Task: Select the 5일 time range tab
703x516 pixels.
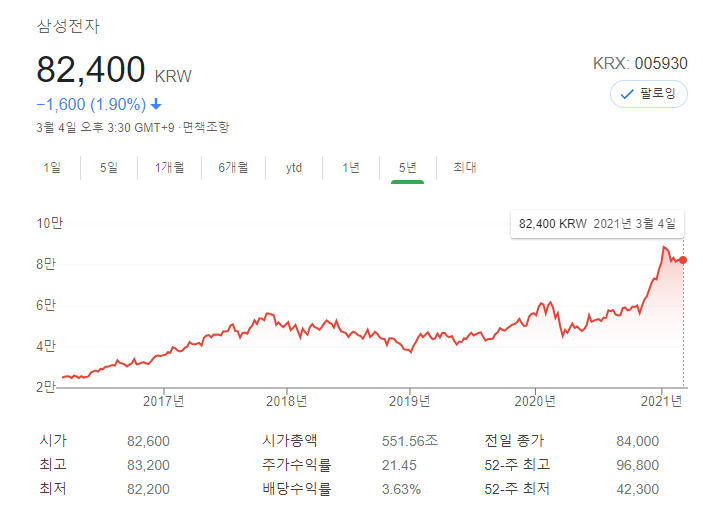Action: click(x=109, y=168)
